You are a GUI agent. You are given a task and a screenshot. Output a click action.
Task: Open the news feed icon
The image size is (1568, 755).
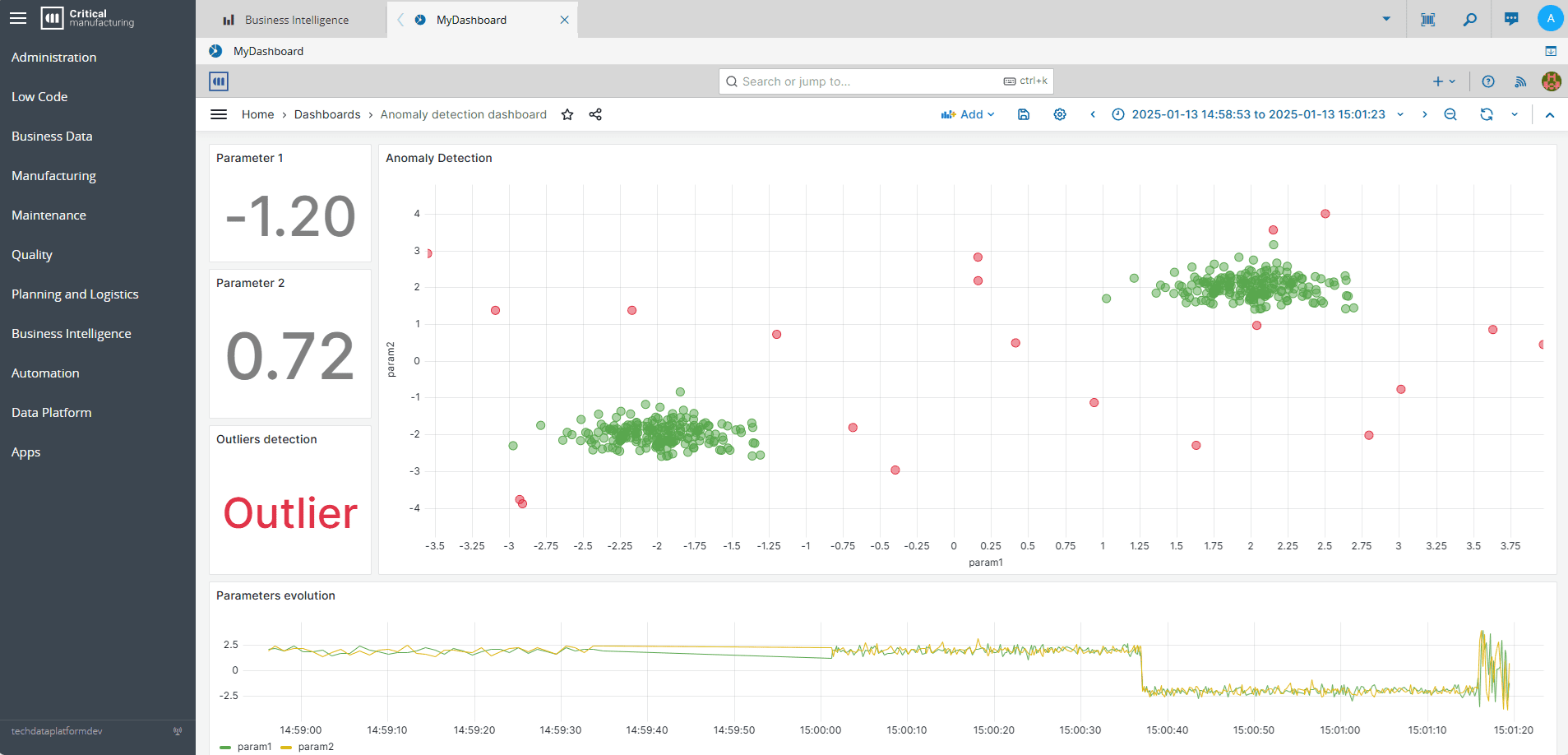[1520, 81]
